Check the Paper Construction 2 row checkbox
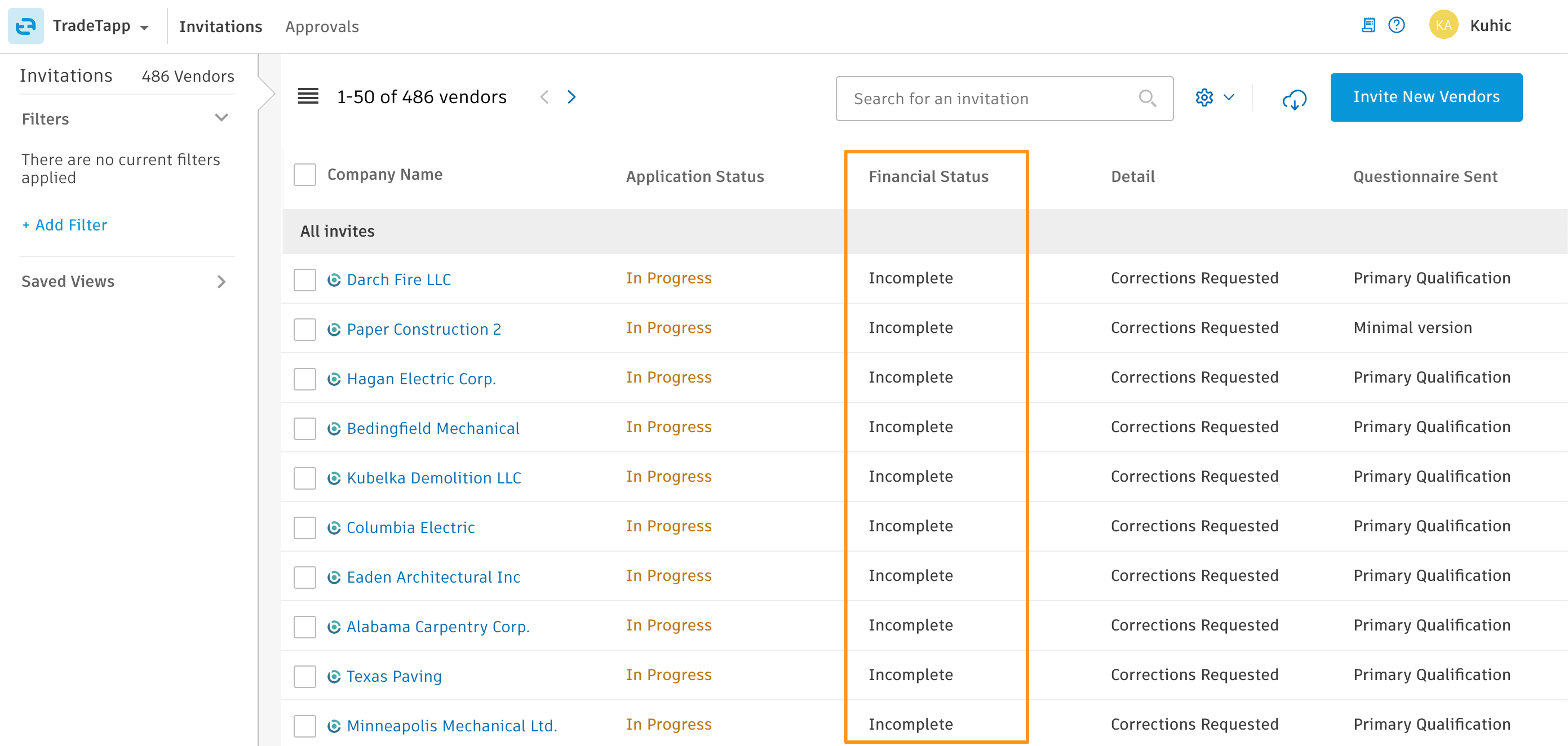This screenshot has width=1568, height=746. pyautogui.click(x=304, y=329)
